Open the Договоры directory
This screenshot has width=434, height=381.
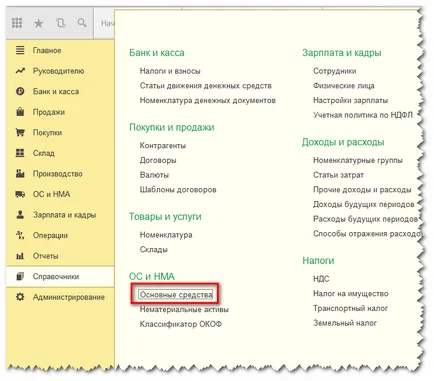[x=158, y=160]
